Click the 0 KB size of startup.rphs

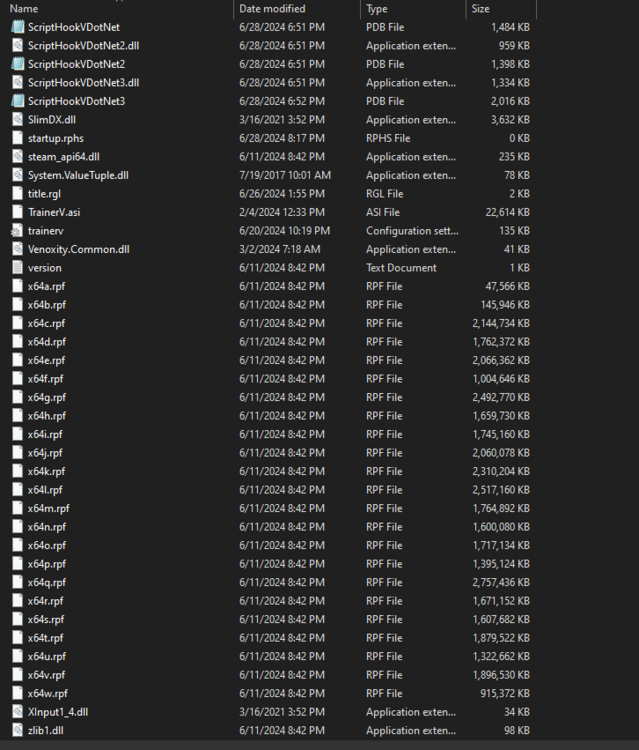coord(519,138)
